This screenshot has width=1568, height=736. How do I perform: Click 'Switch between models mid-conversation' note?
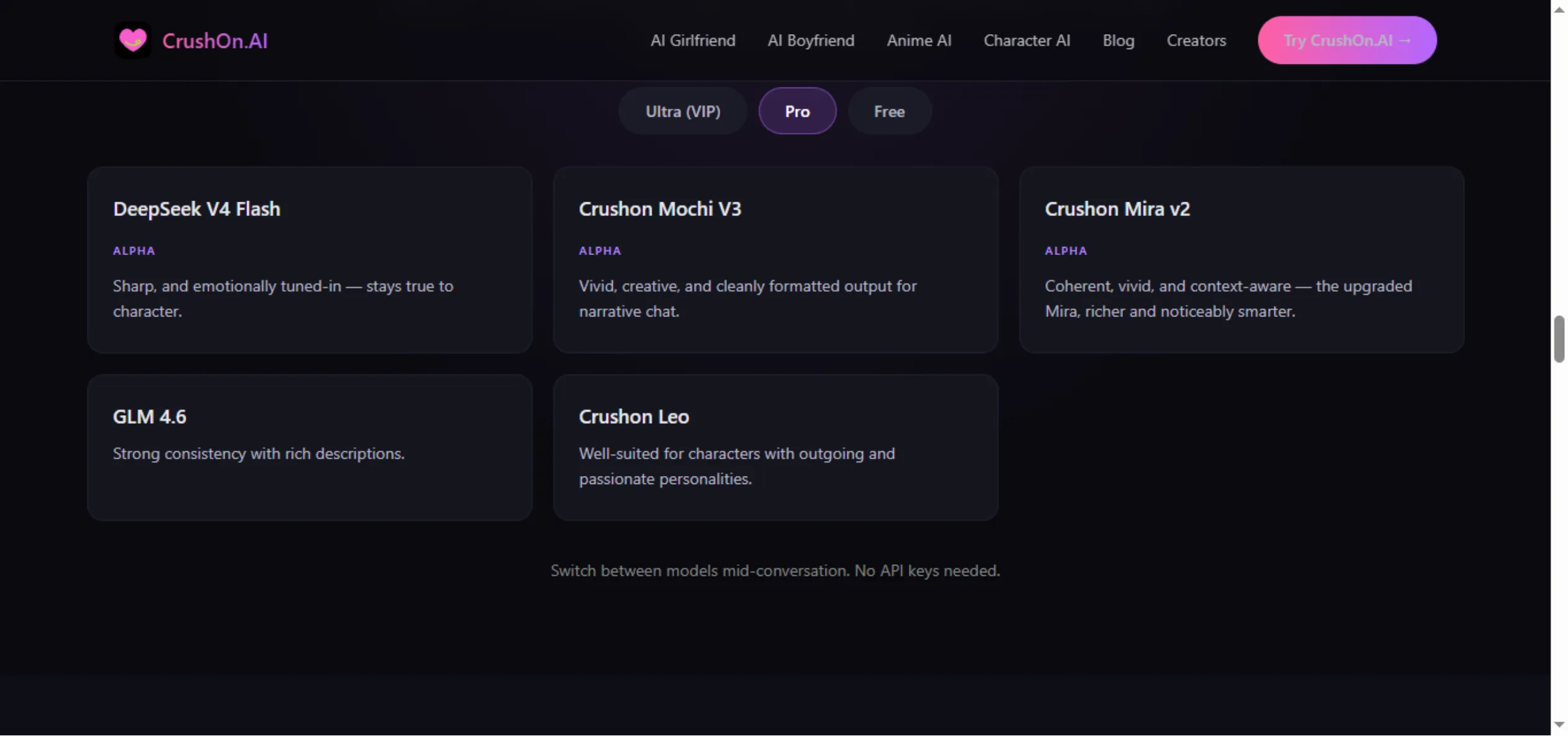[x=775, y=571]
